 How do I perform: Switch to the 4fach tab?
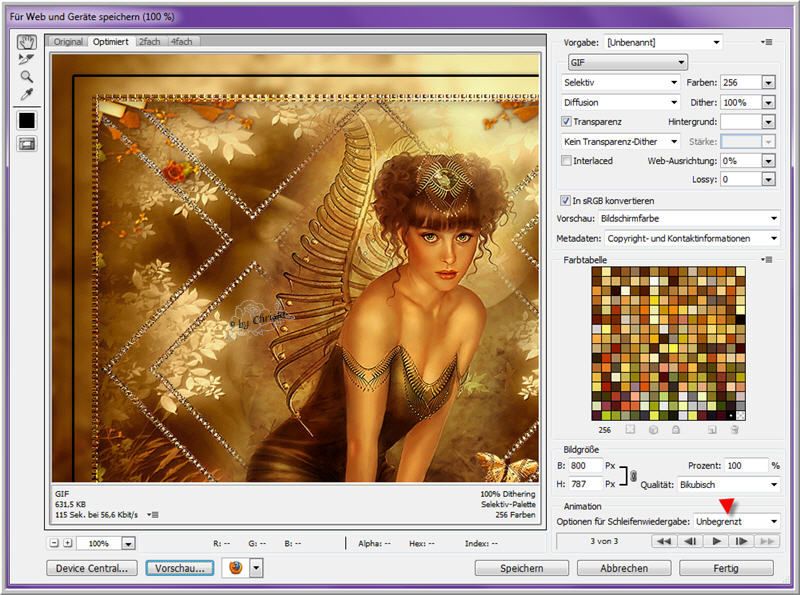click(x=182, y=41)
